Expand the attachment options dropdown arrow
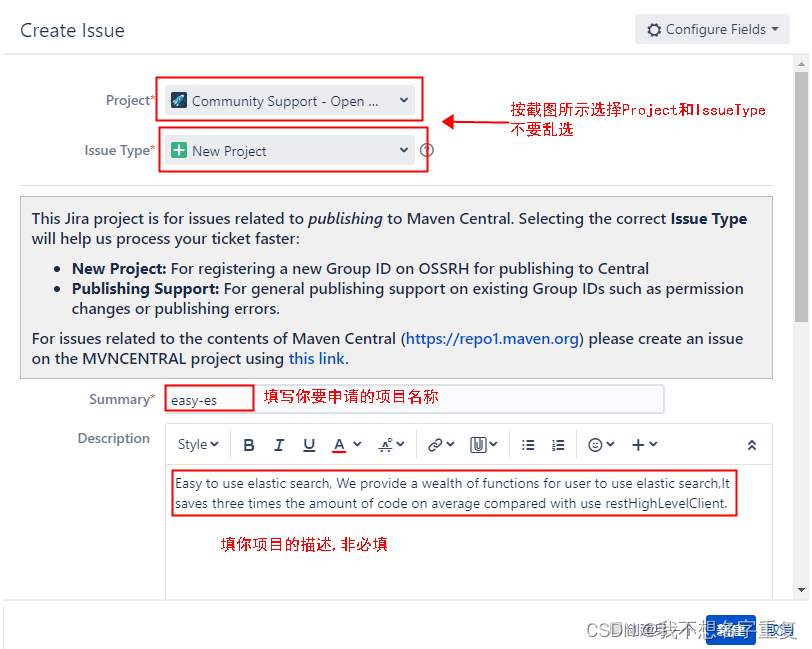This screenshot has height=649, width=812. pos(494,444)
